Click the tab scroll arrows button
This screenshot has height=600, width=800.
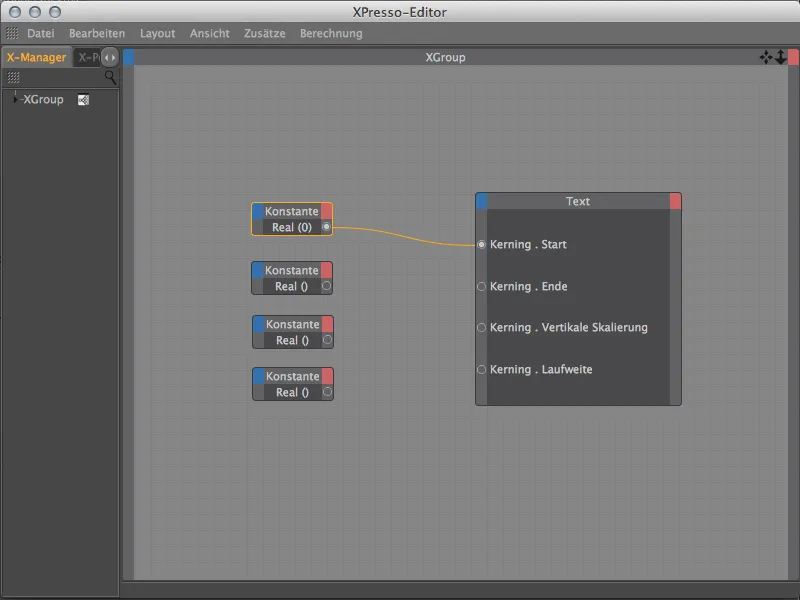coord(110,57)
